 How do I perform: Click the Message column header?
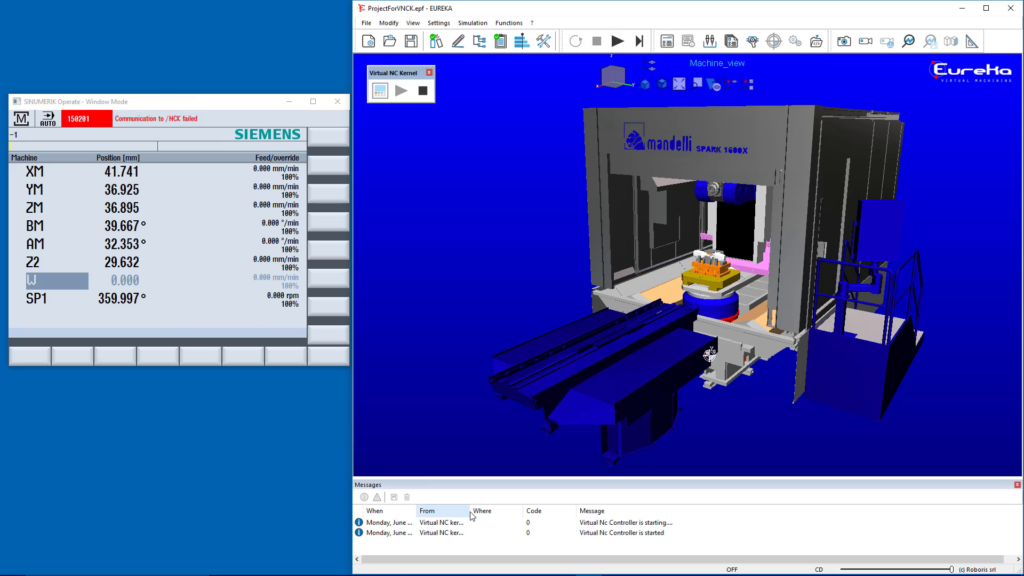(592, 511)
